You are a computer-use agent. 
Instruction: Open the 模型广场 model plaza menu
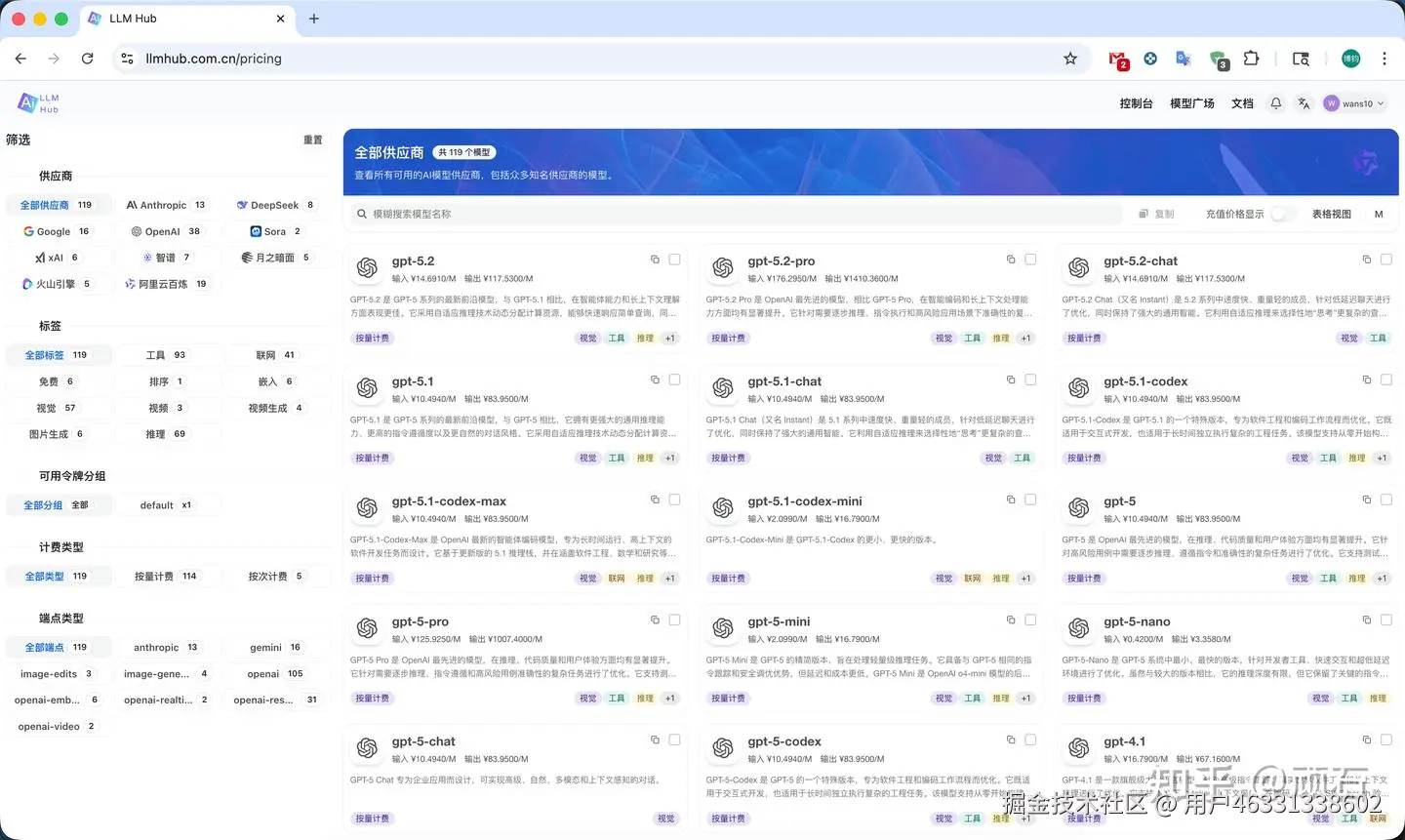(1192, 103)
